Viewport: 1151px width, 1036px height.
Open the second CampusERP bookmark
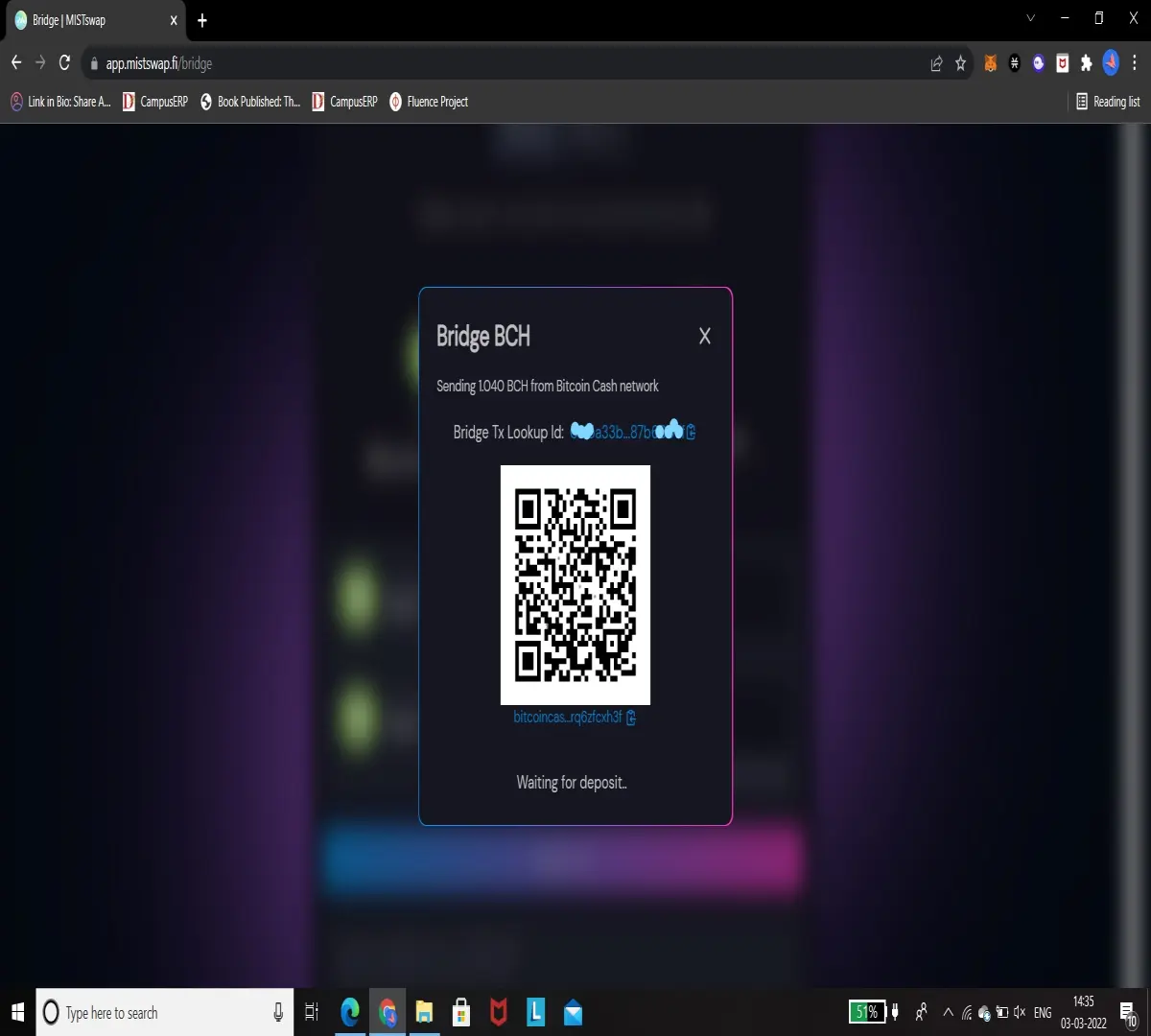(345, 102)
